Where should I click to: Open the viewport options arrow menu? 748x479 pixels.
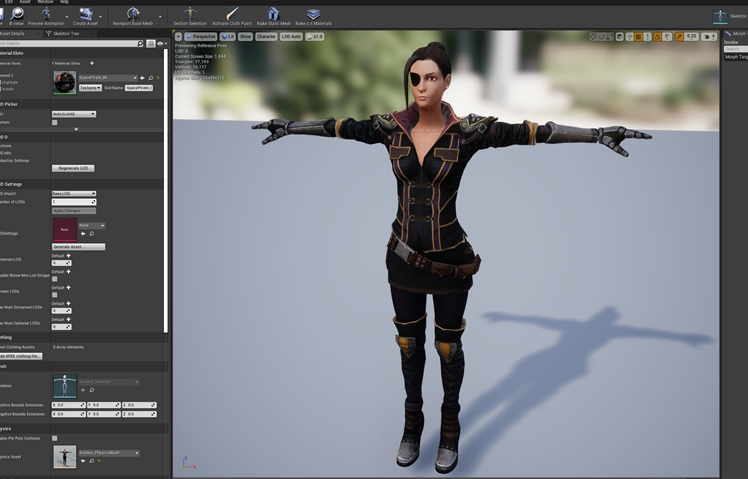178,37
